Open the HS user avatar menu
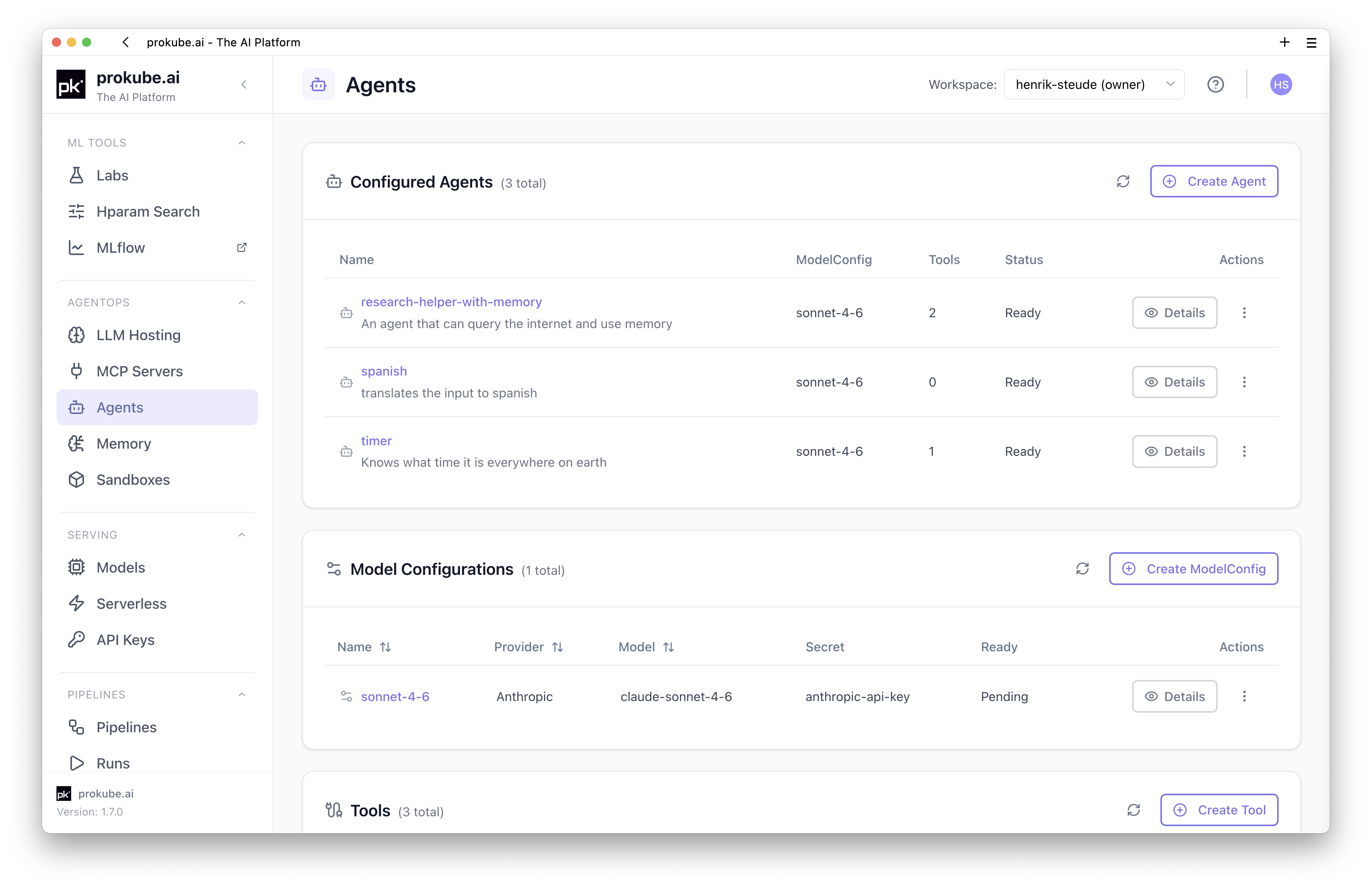 click(x=1281, y=85)
